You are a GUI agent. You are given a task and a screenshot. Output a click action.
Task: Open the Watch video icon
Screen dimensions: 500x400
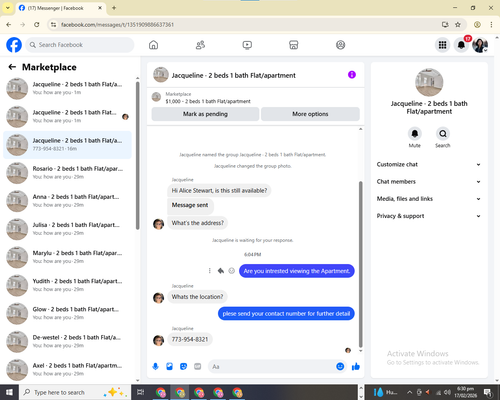pyautogui.click(x=247, y=45)
